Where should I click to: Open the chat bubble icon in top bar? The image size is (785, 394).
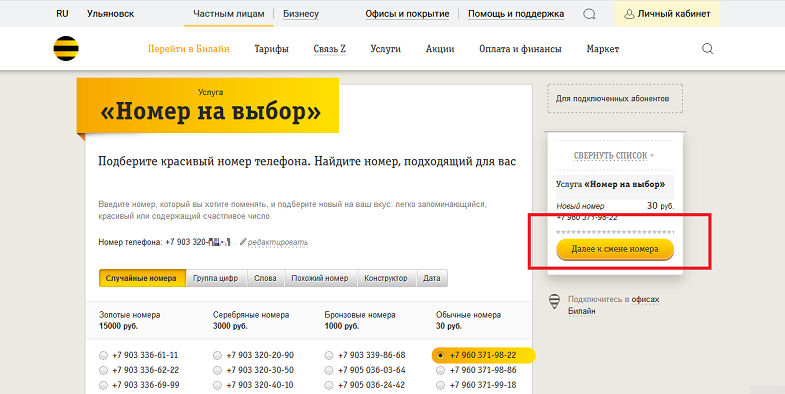[589, 14]
